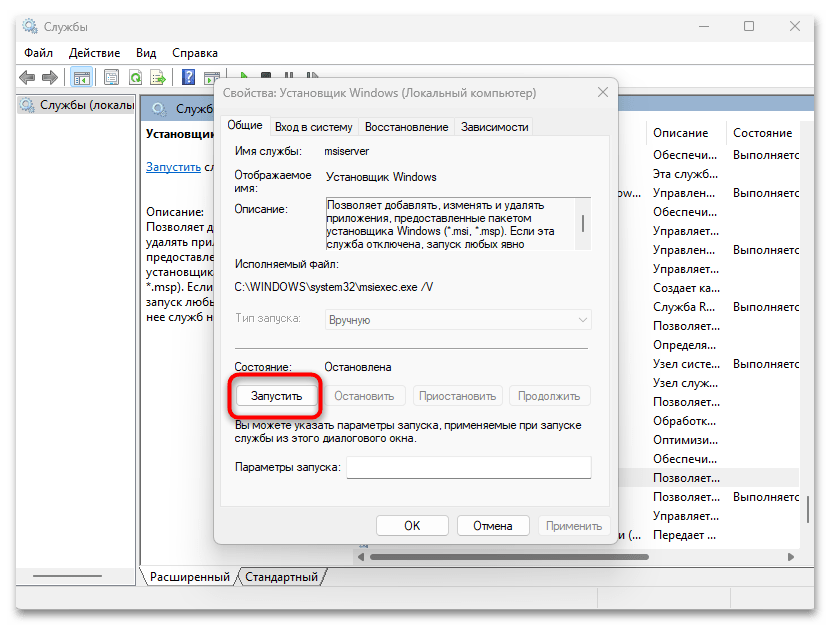
Task: Confirm the dialog with OK
Action: 412,525
